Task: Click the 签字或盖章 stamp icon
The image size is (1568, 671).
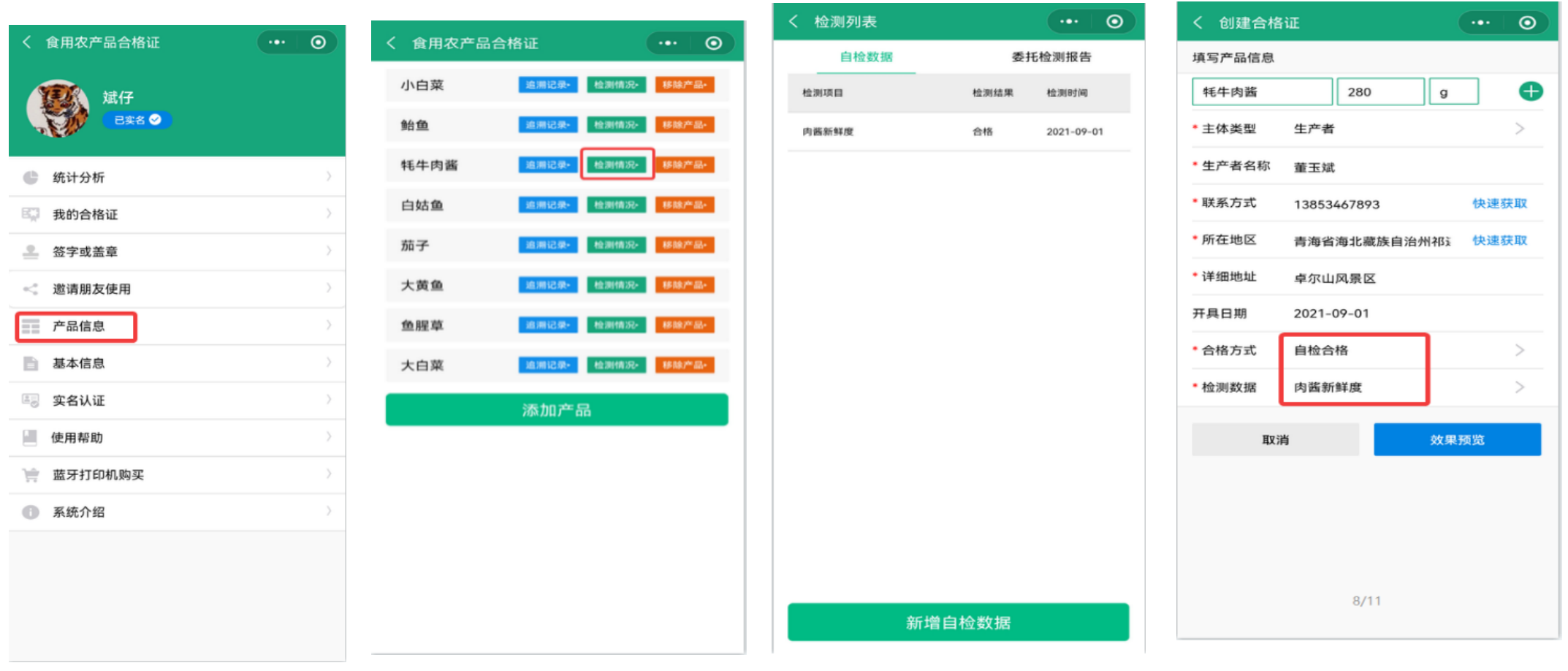Action: pyautogui.click(x=31, y=251)
